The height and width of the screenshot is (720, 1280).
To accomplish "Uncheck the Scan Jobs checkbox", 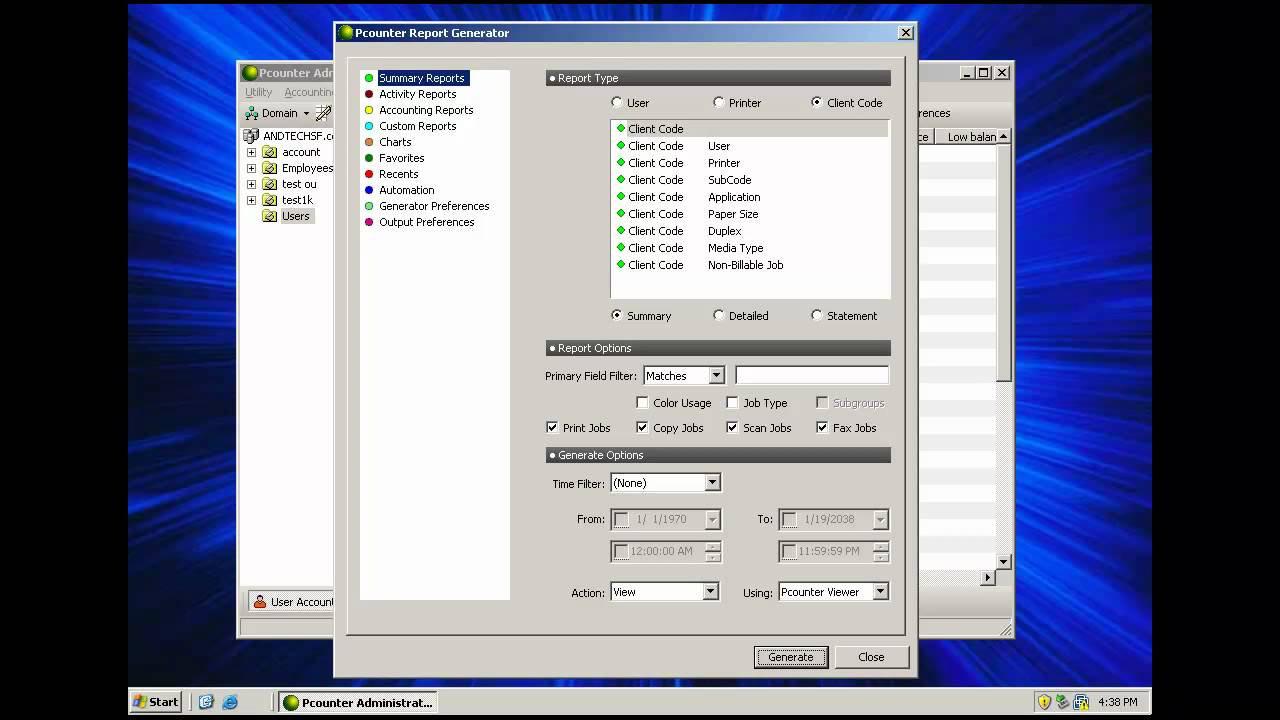I will tap(732, 427).
